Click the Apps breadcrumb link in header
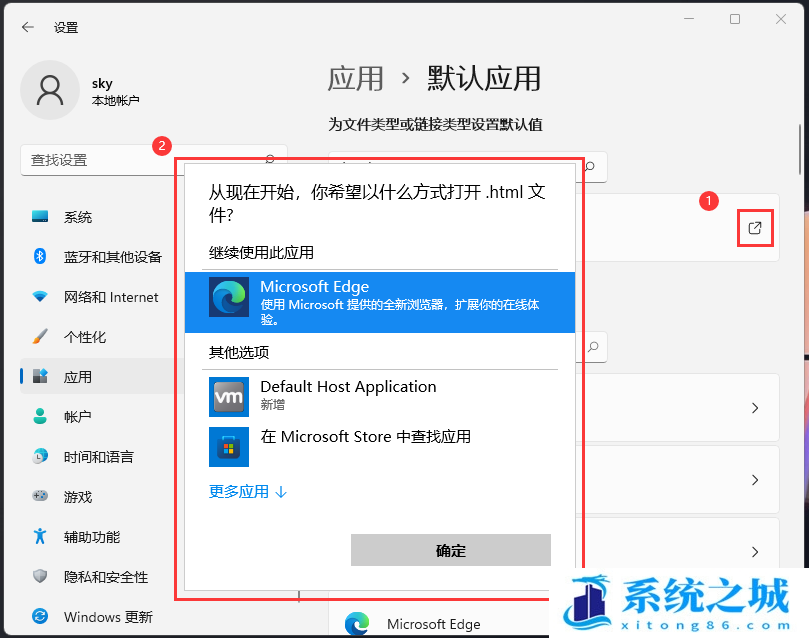The width and height of the screenshot is (809, 638). (356, 78)
